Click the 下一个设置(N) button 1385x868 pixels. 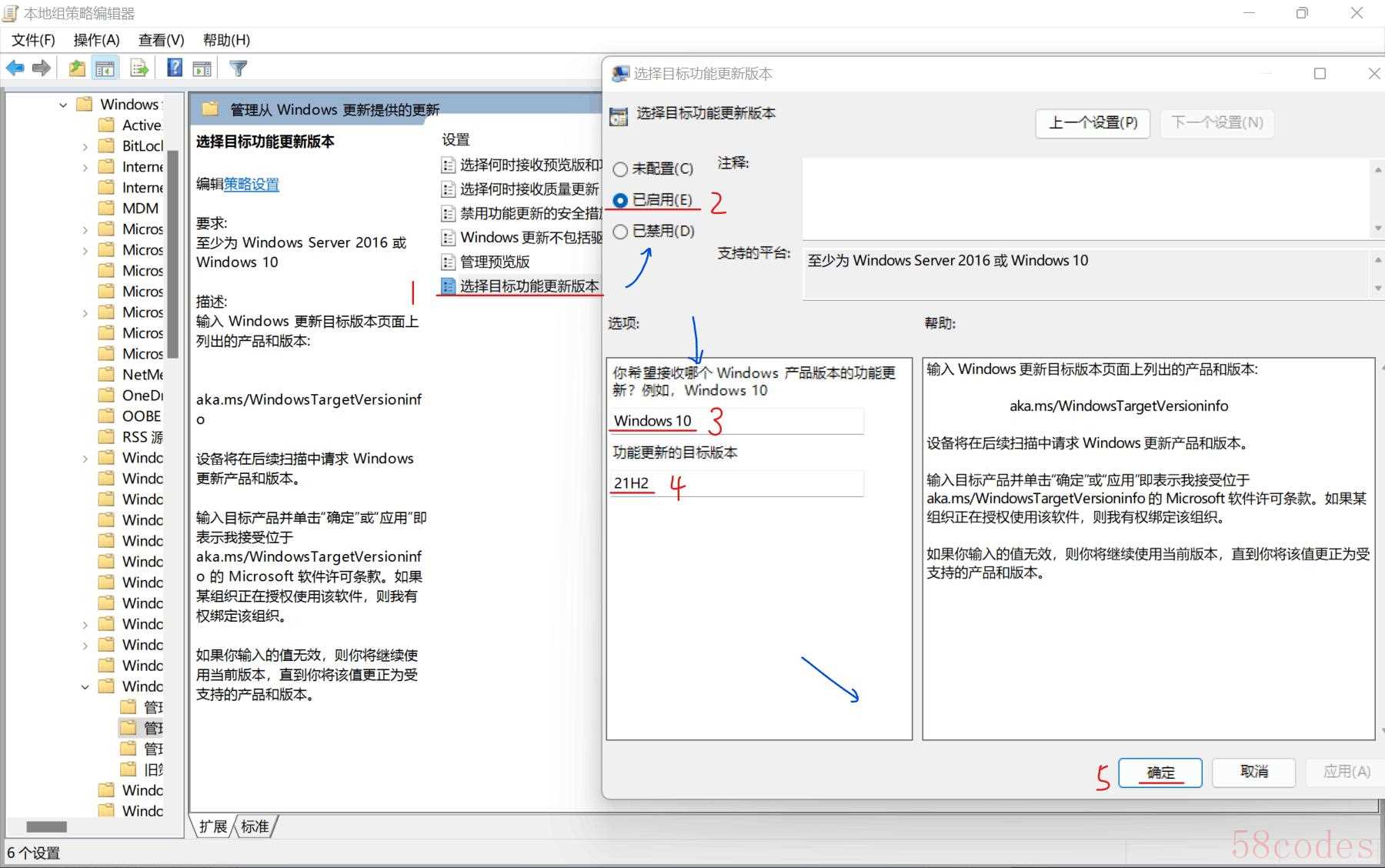point(1217,123)
